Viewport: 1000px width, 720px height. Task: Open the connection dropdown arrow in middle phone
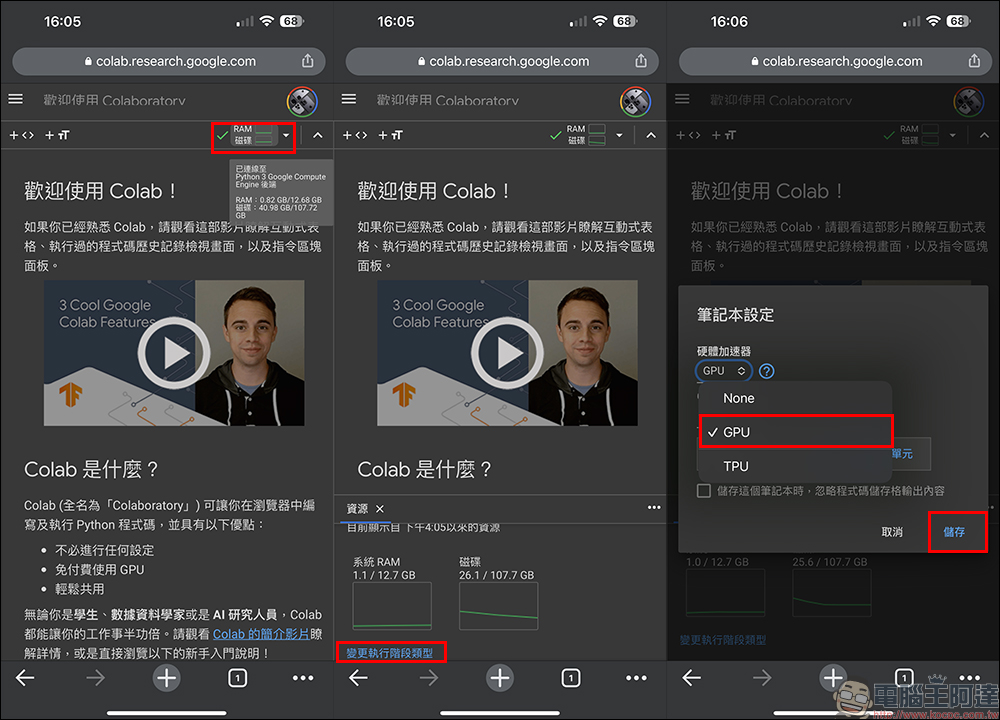click(x=619, y=135)
